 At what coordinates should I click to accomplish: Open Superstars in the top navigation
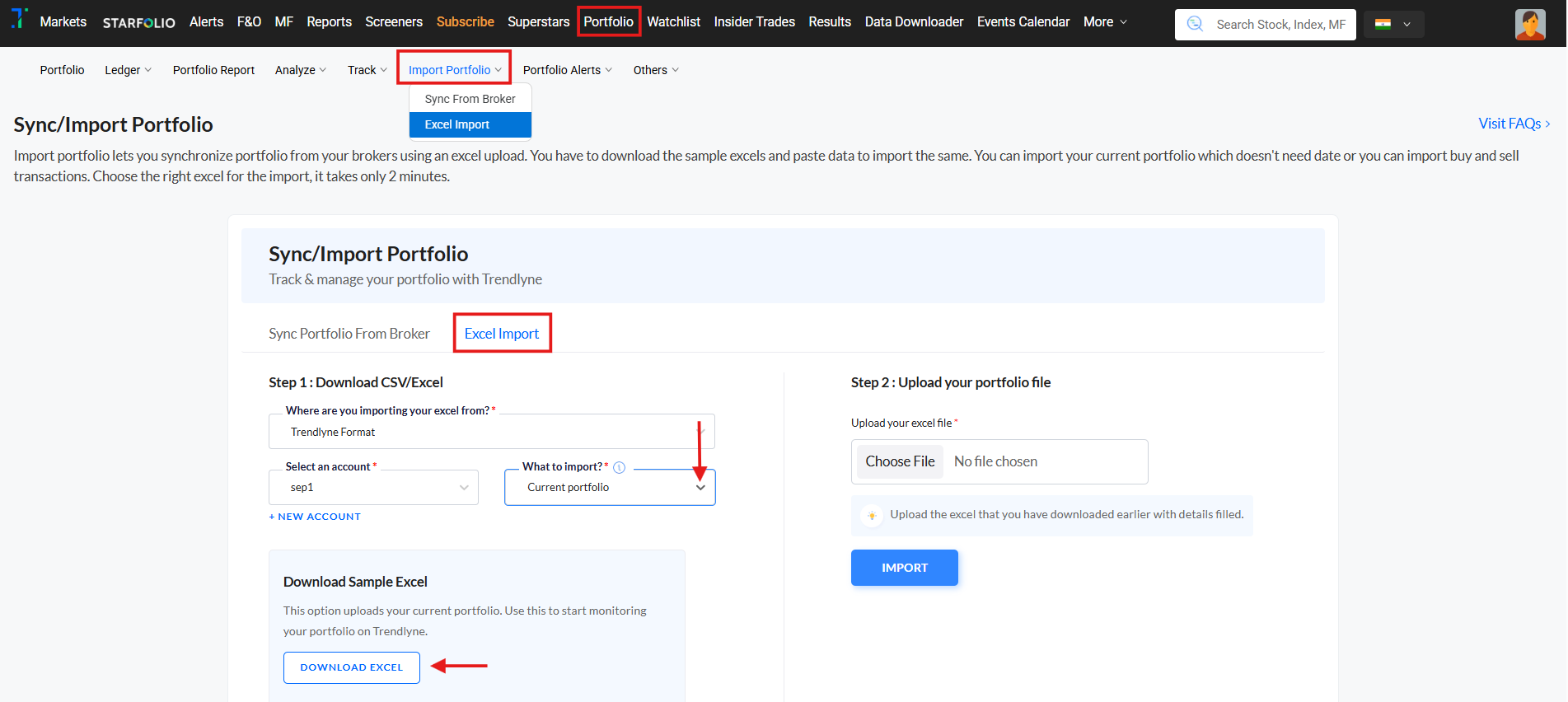click(539, 22)
